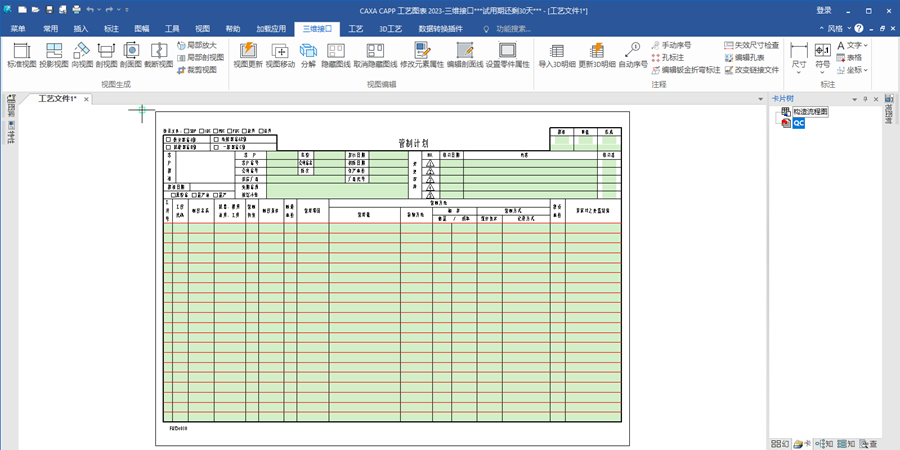900x450 pixels.
Task: Open the redo history dropdown arrow
Action: click(118, 10)
